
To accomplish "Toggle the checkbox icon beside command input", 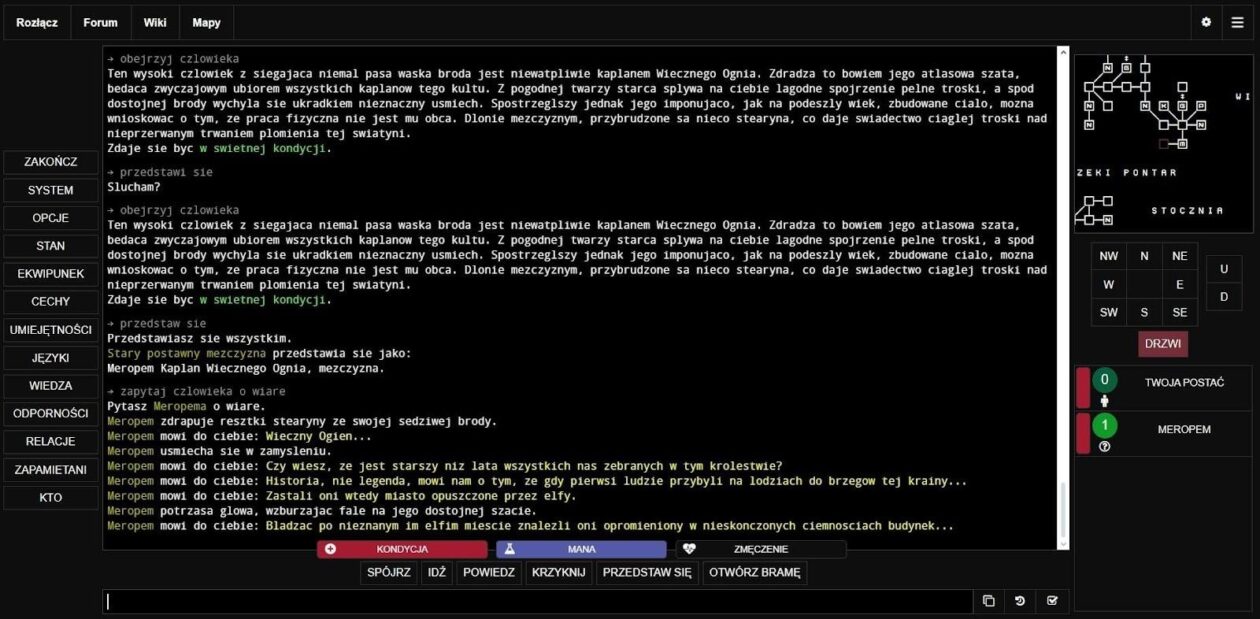I will (1052, 601).
